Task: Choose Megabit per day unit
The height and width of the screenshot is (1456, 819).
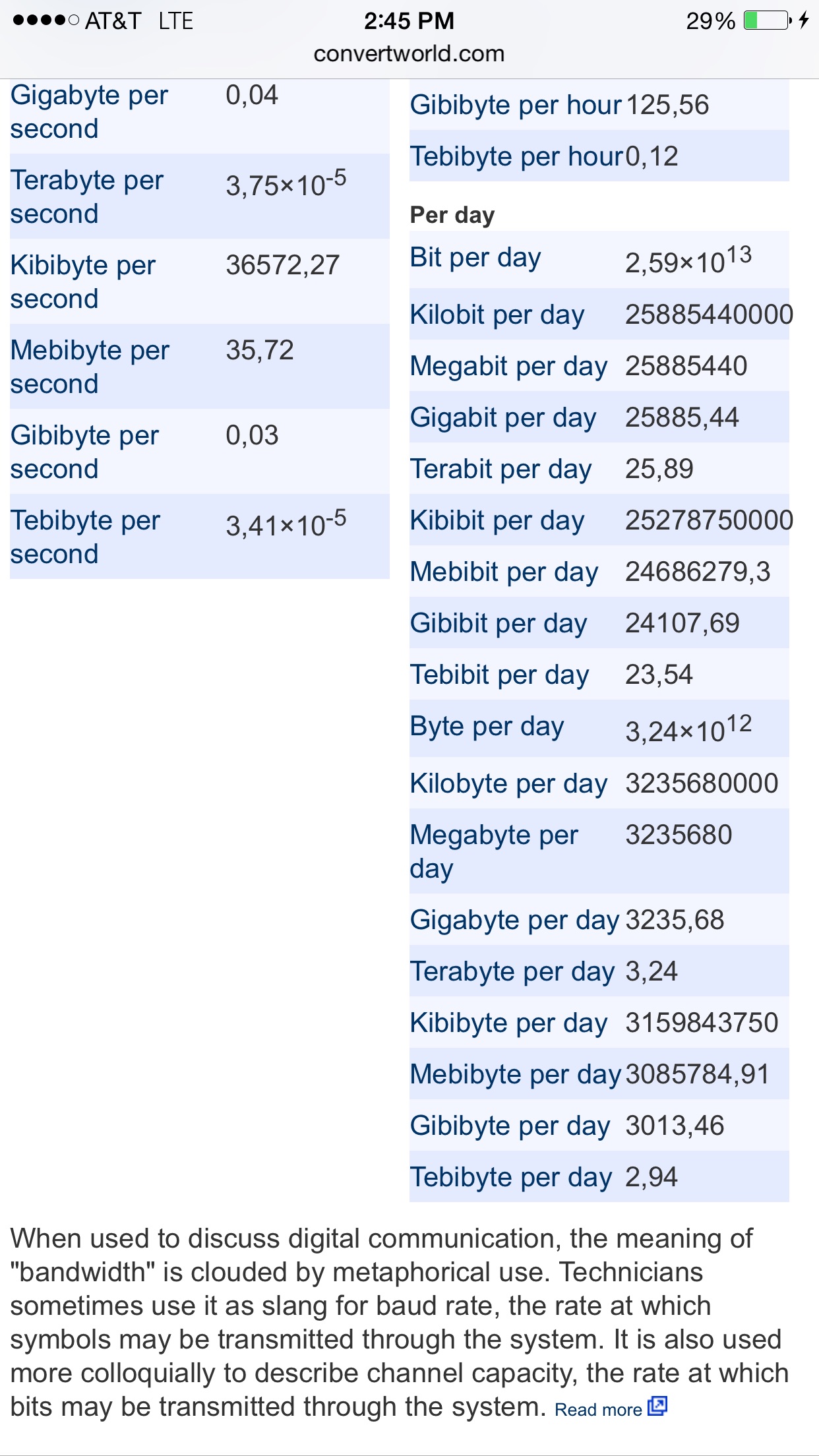Action: tap(508, 366)
